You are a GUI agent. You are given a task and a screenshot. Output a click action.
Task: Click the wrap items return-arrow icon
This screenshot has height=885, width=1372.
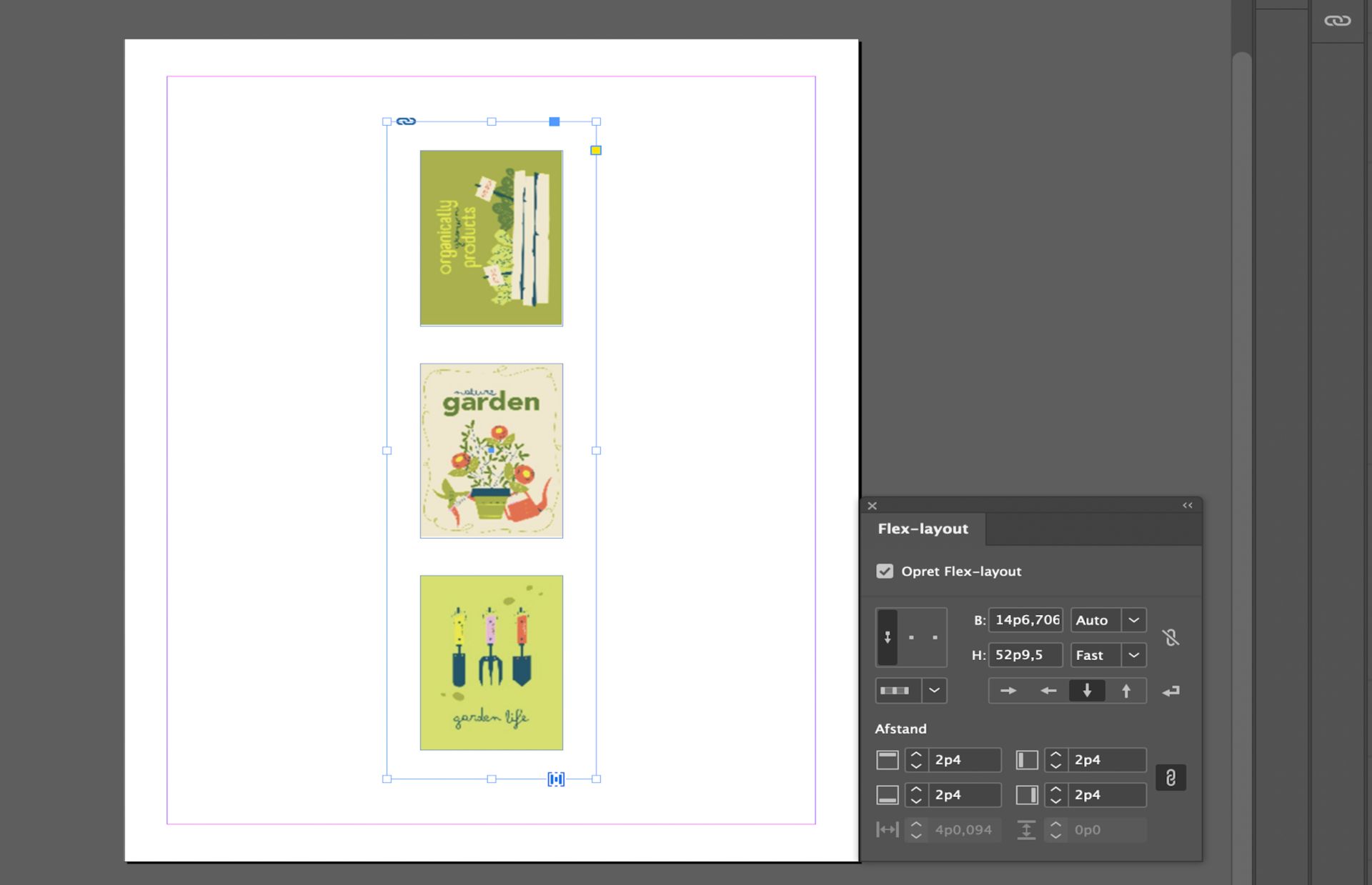(1170, 691)
